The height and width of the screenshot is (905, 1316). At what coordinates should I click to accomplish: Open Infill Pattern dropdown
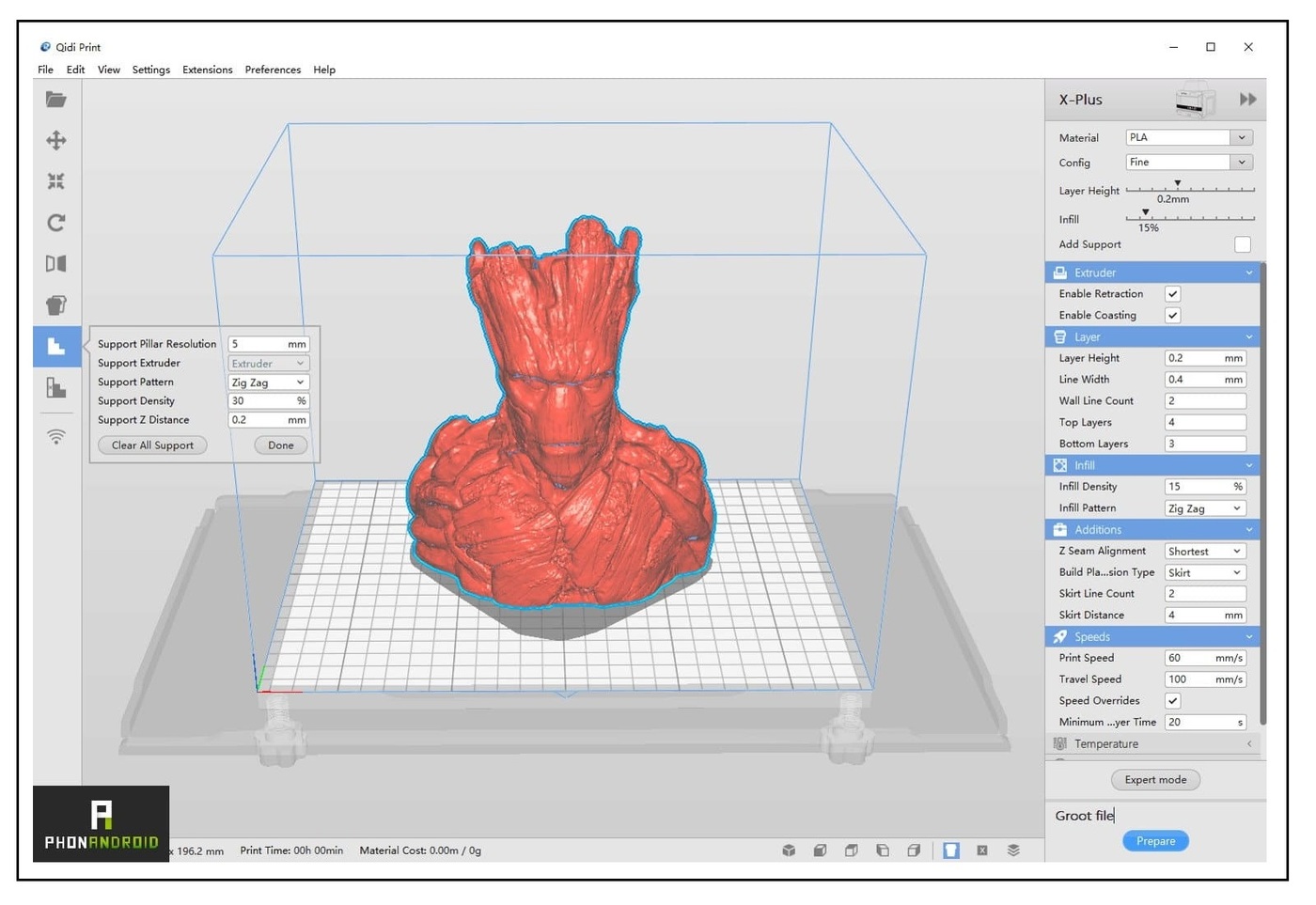pos(1206,508)
